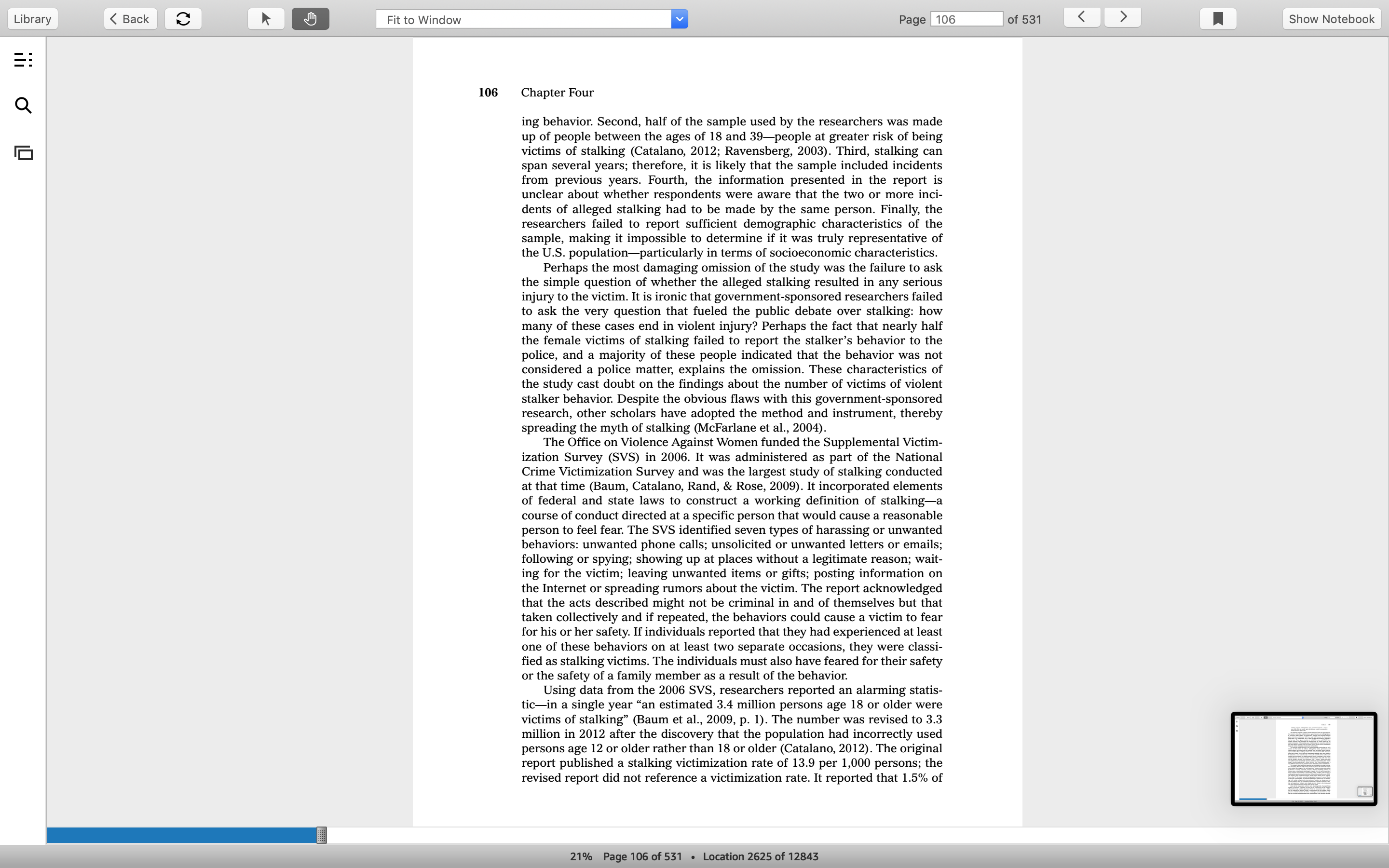Open the search magnifier icon
This screenshot has width=1389, height=868.
(x=23, y=106)
